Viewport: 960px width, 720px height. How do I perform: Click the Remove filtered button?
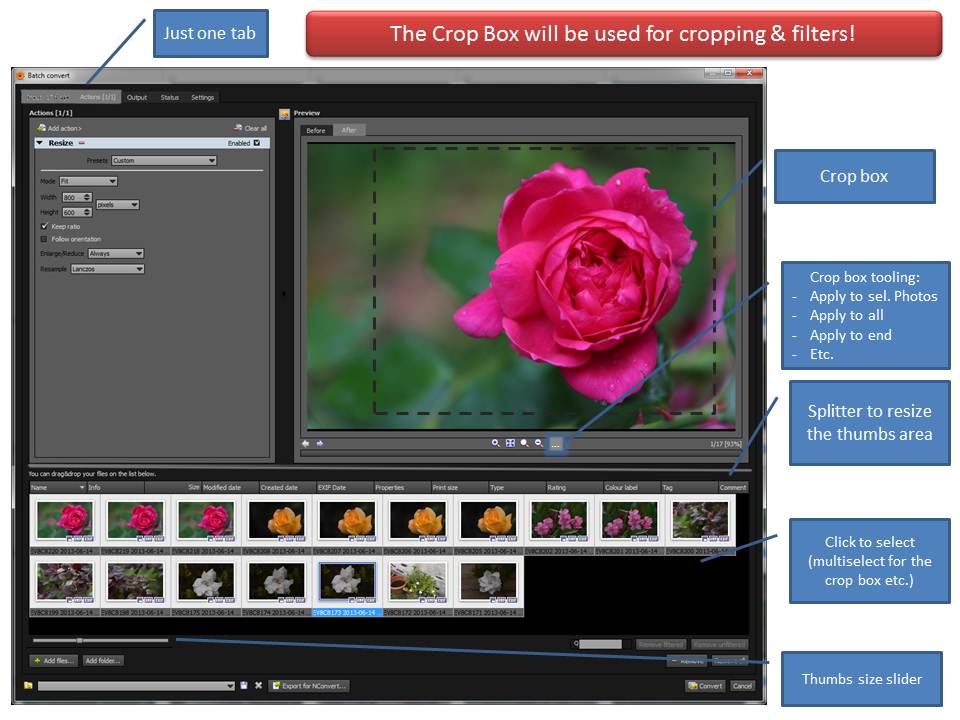coord(661,644)
